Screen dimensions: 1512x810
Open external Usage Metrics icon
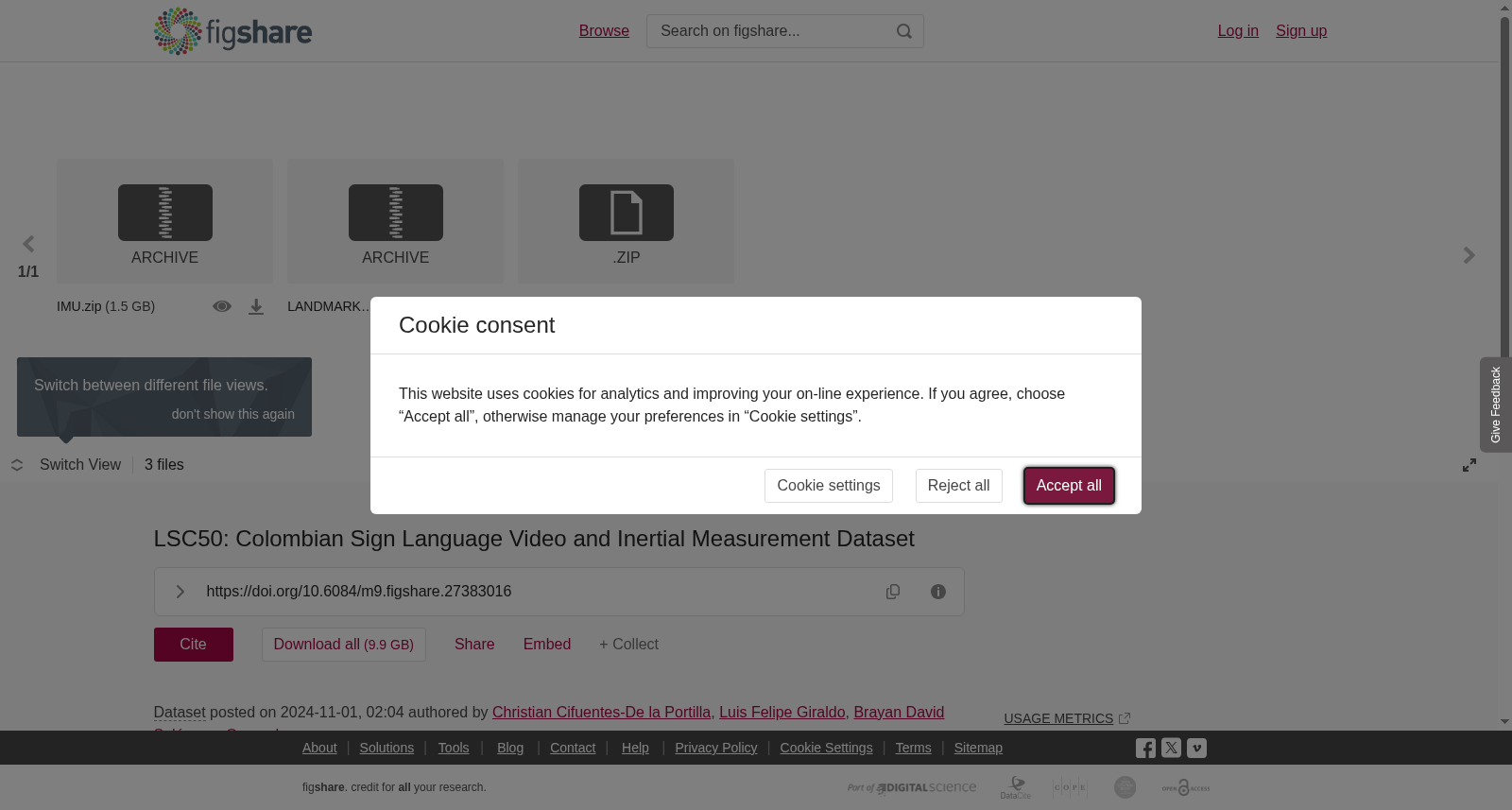1125,718
